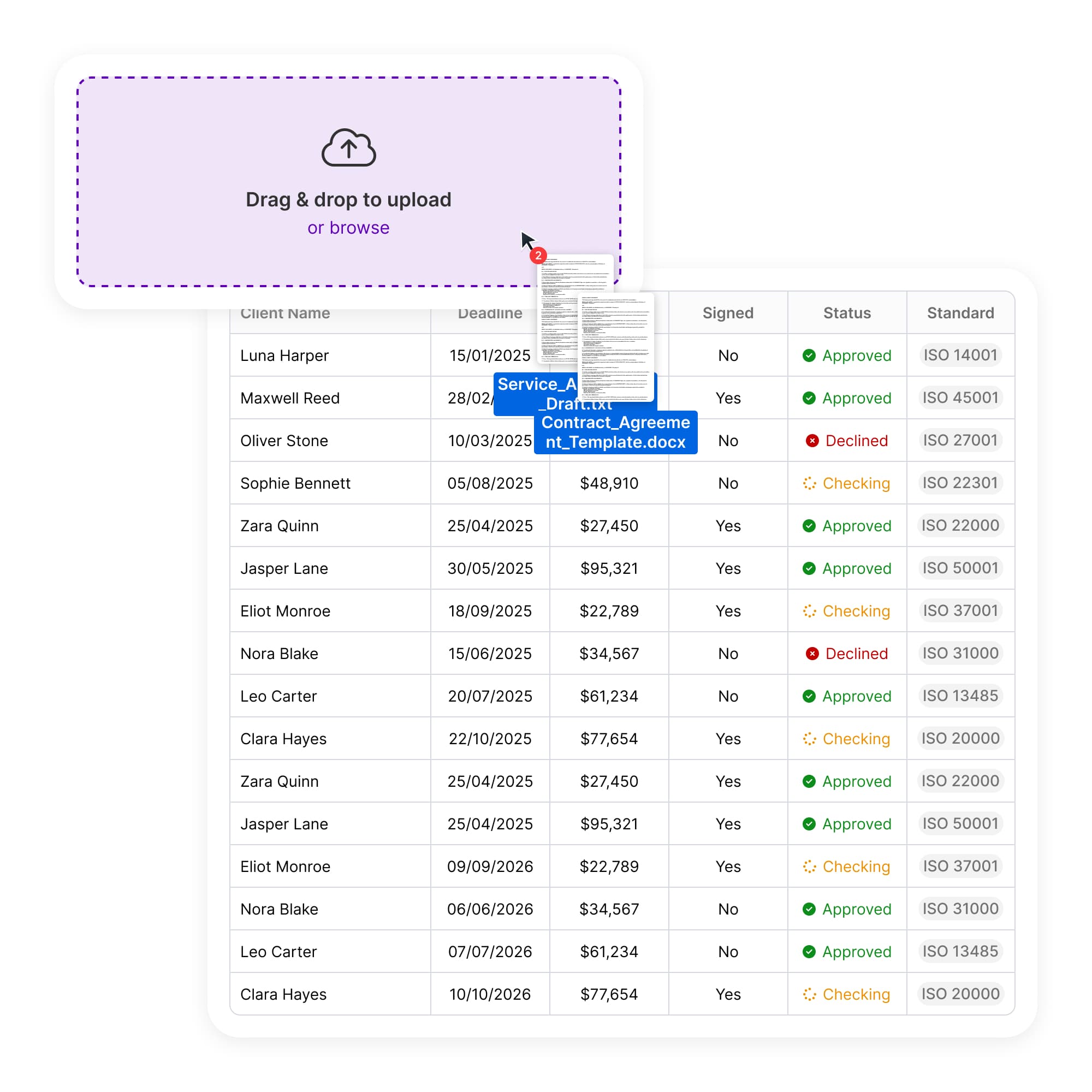
Task: Click the Checking spinner for Clara Hayes 10/10/2026
Action: [809, 994]
